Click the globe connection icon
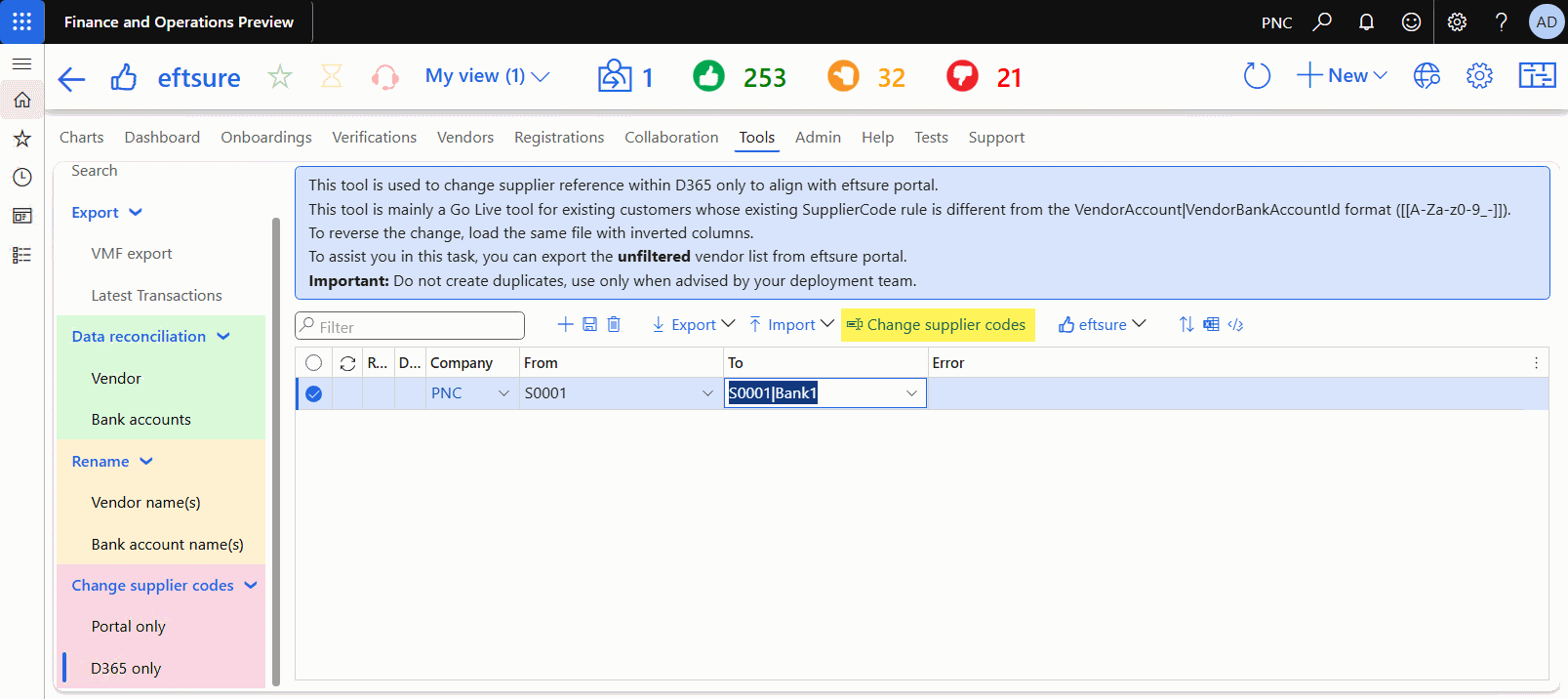The height and width of the screenshot is (699, 1568). click(1427, 76)
